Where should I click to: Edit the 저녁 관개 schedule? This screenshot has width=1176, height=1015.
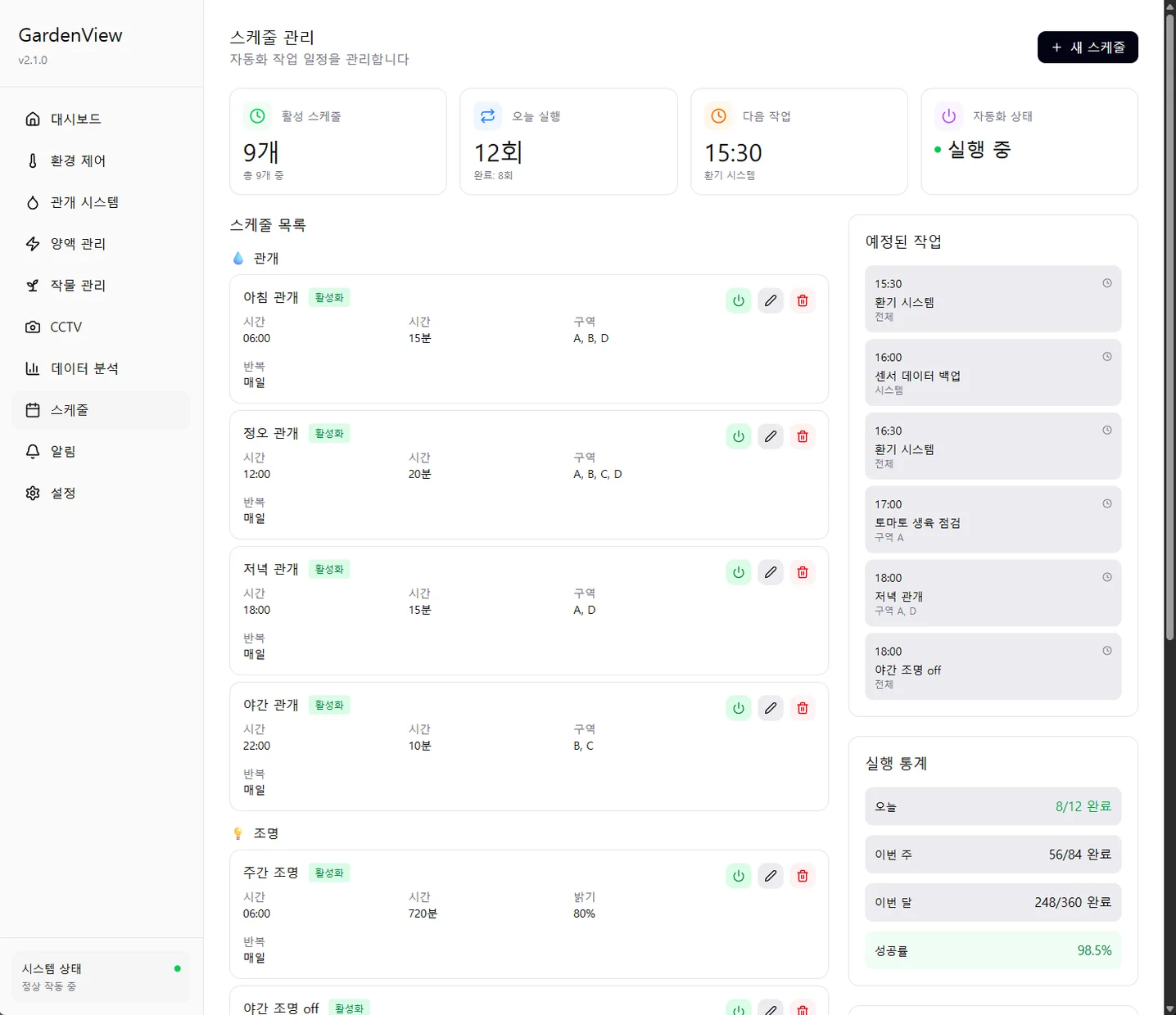click(771, 572)
